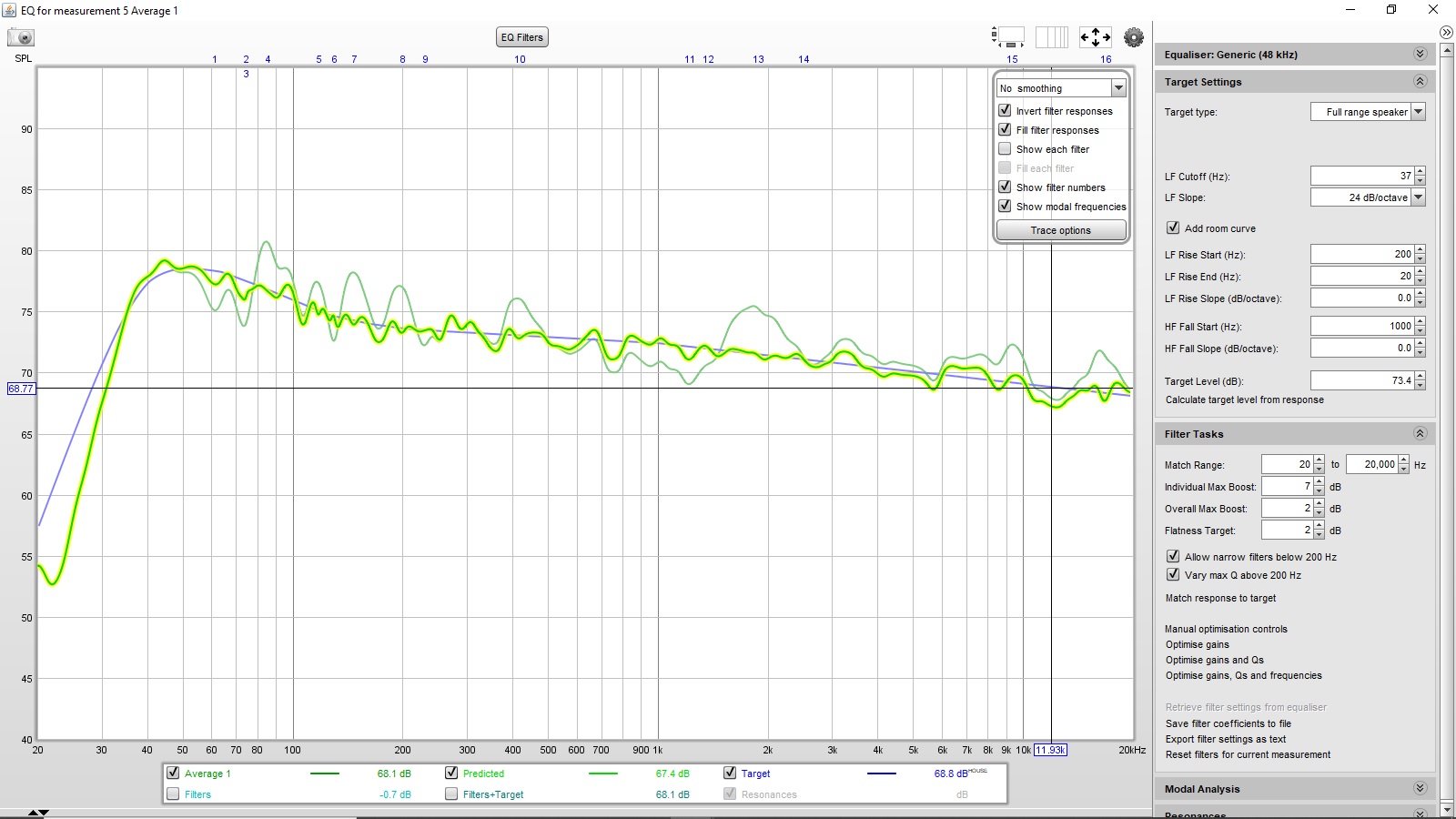Click the Trace options button
This screenshot has height=819, width=1456.
(1061, 230)
